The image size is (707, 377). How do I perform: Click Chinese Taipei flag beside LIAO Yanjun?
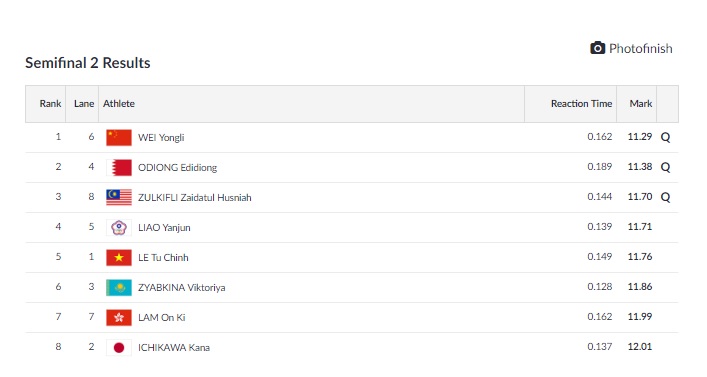pyautogui.click(x=119, y=227)
